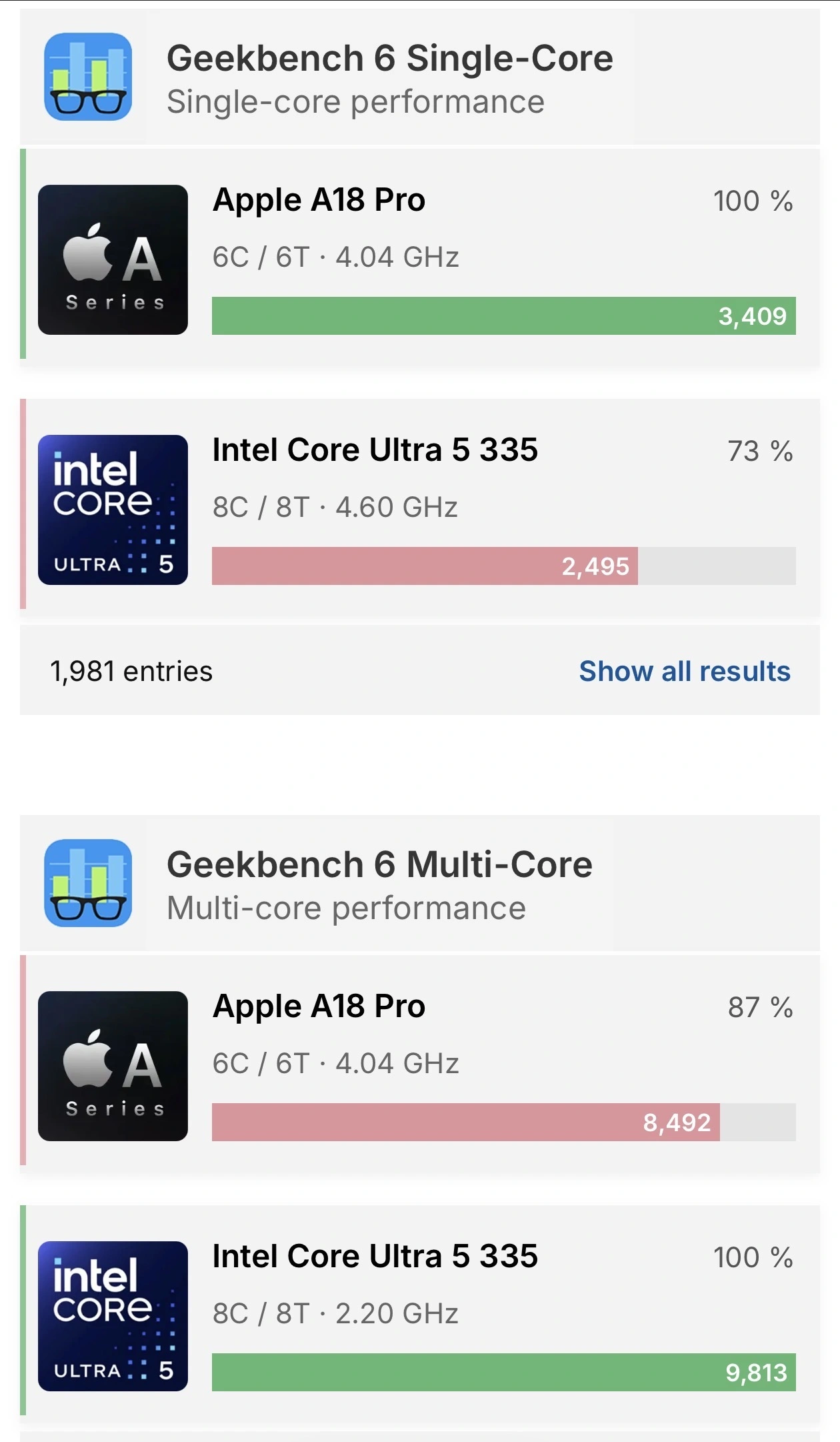Click the Apple A18 Pro name in the Multi-Core section

point(319,1006)
